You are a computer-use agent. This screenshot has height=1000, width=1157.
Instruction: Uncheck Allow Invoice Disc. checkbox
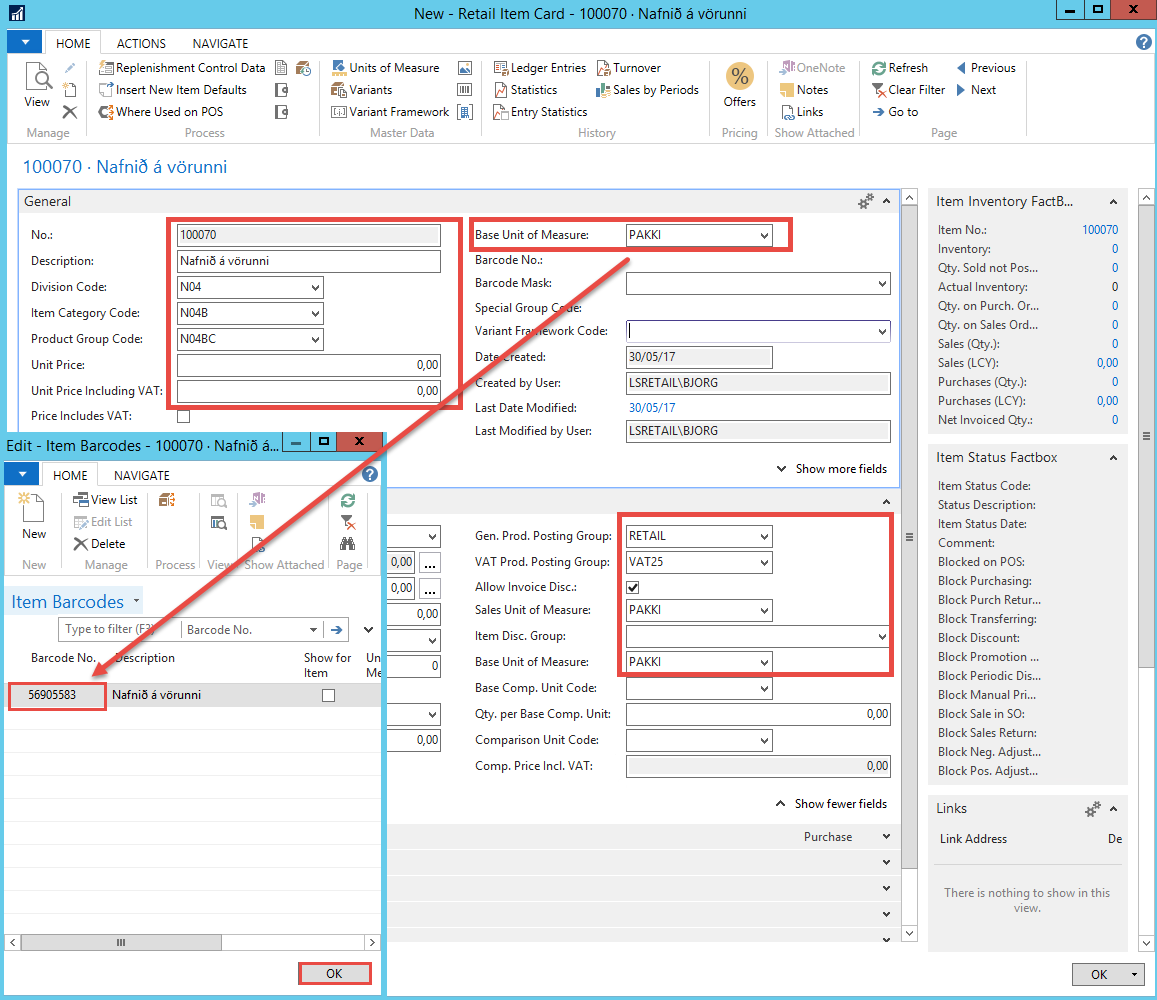click(632, 587)
